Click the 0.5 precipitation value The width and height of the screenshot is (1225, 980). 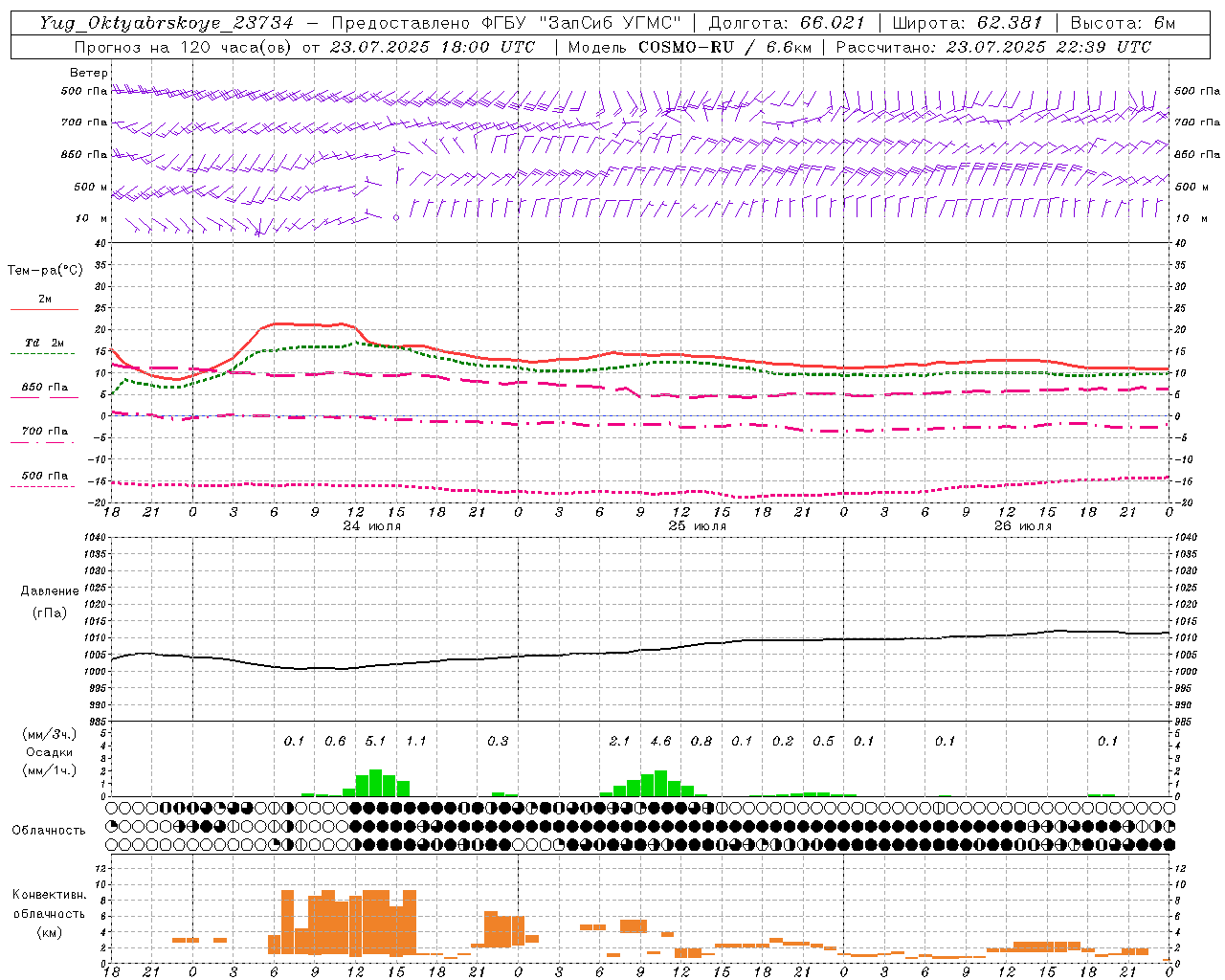point(823,742)
